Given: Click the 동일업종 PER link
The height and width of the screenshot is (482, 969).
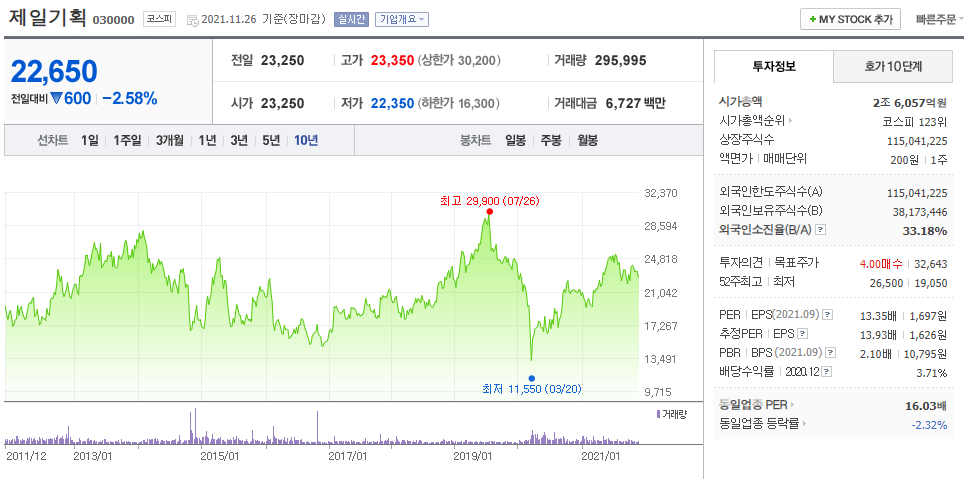Looking at the screenshot, I should pos(753,405).
